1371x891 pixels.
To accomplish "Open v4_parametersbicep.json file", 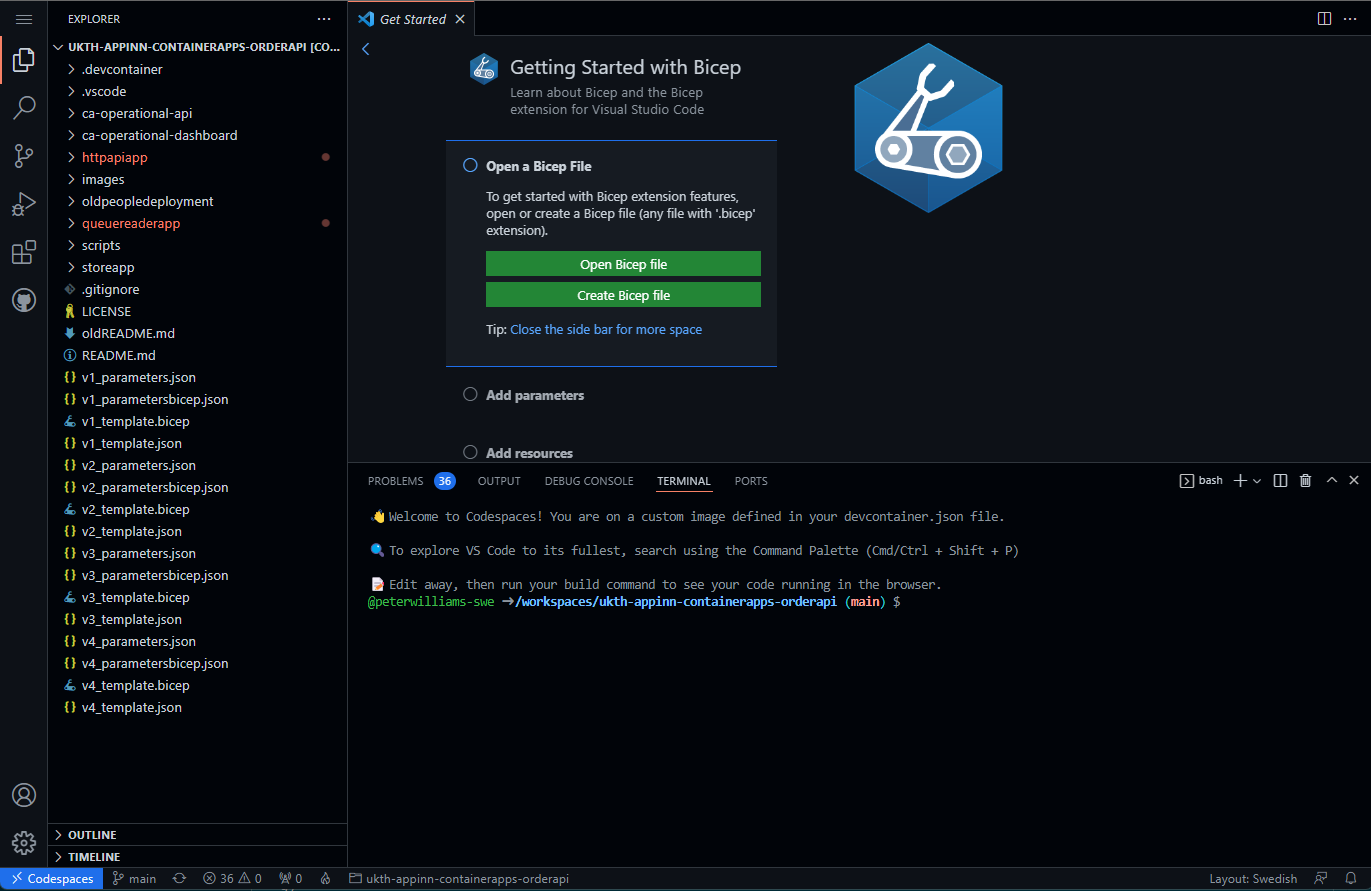I will coord(198,663).
